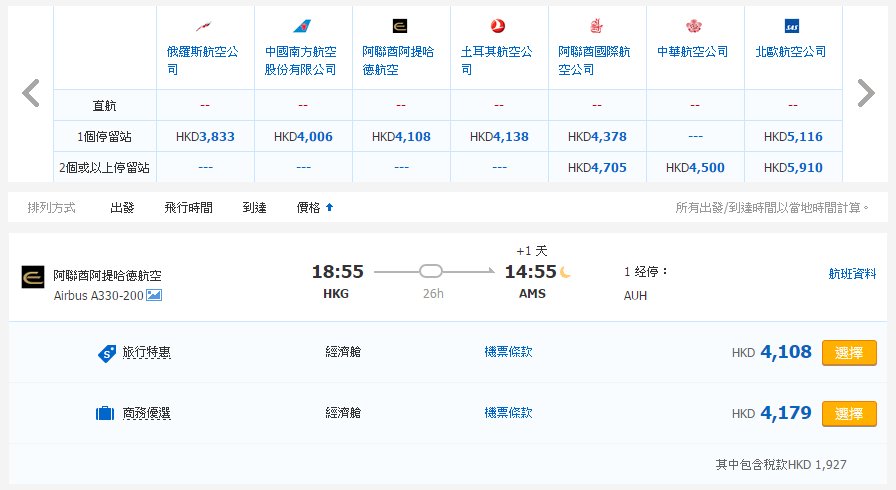Screen dimensions: 896x490
Task: Select the HKD4,138 Turkish Airlines fare
Action: [499, 136]
